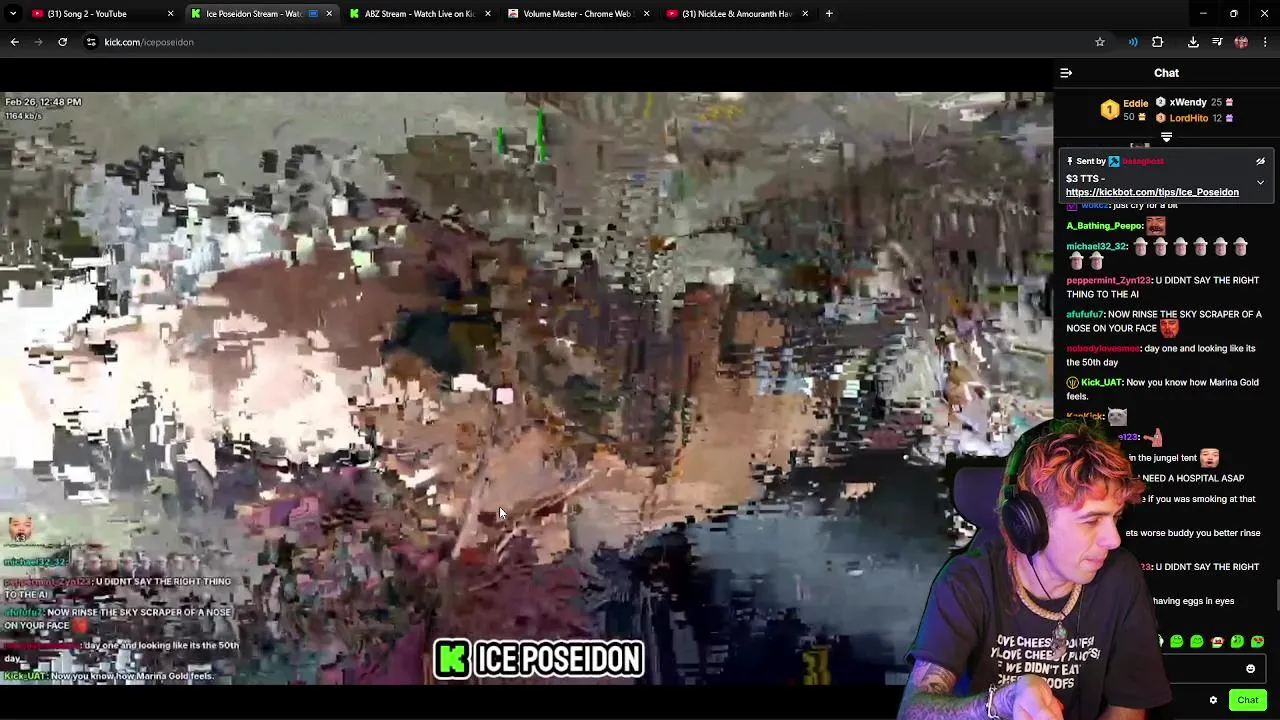Click A_Bathing_Peepo's emote image in chat
The height and width of the screenshot is (720, 1280).
tap(1156, 226)
